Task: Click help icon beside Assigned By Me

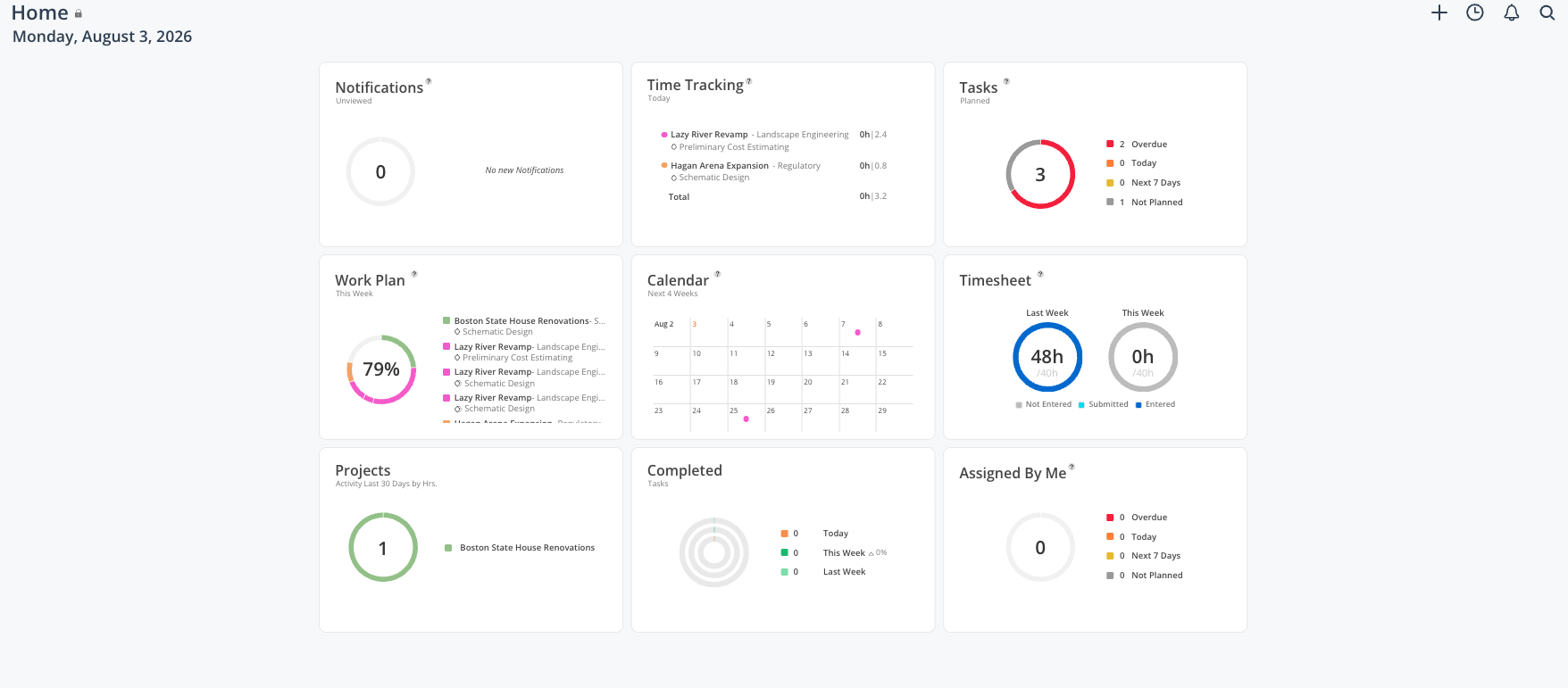Action: [1072, 467]
